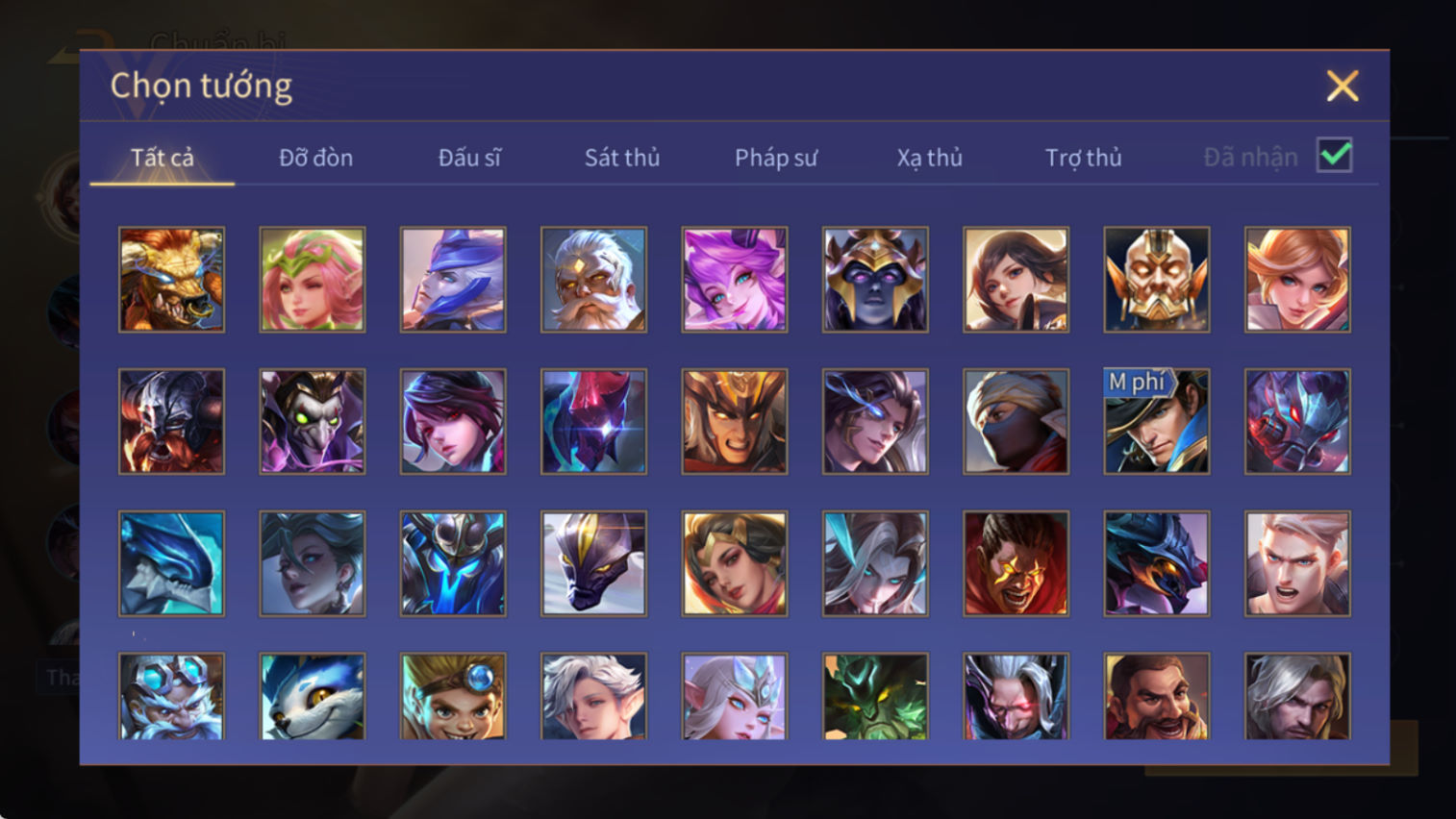Pick the goggles boy hero portrait
The width and height of the screenshot is (1456, 819).
pos(453,696)
